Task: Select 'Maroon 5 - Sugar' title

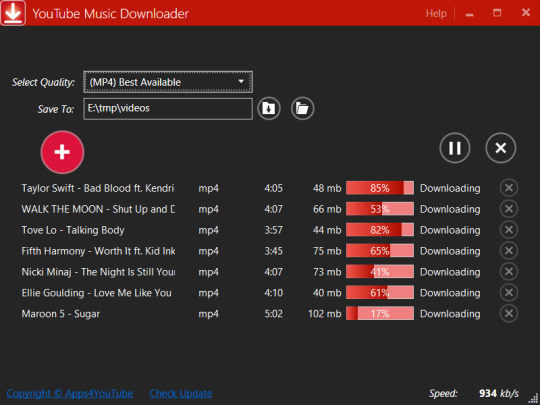Action: [x=61, y=314]
